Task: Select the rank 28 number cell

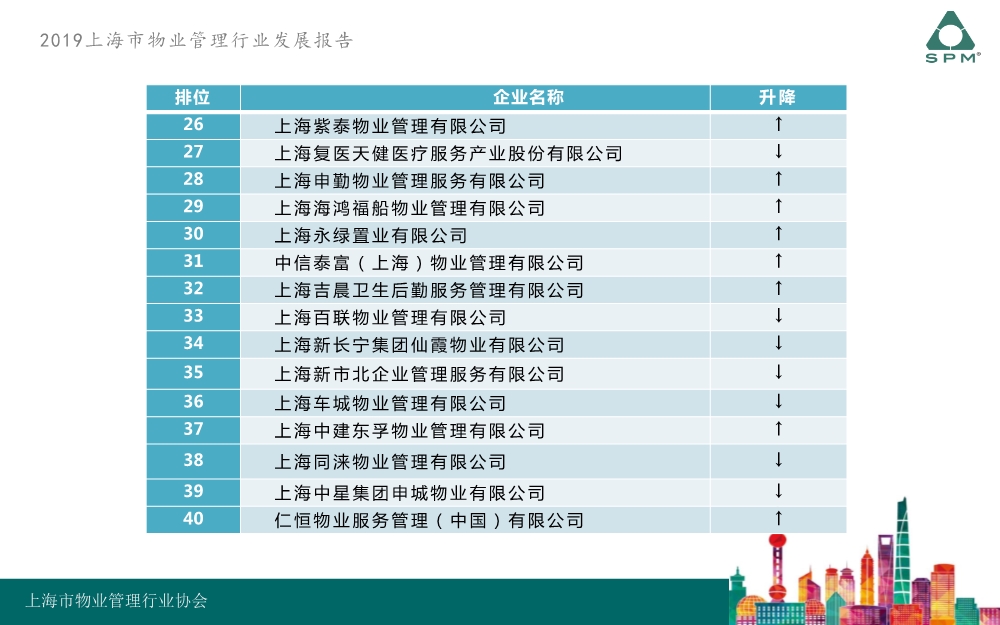Action: click(193, 179)
